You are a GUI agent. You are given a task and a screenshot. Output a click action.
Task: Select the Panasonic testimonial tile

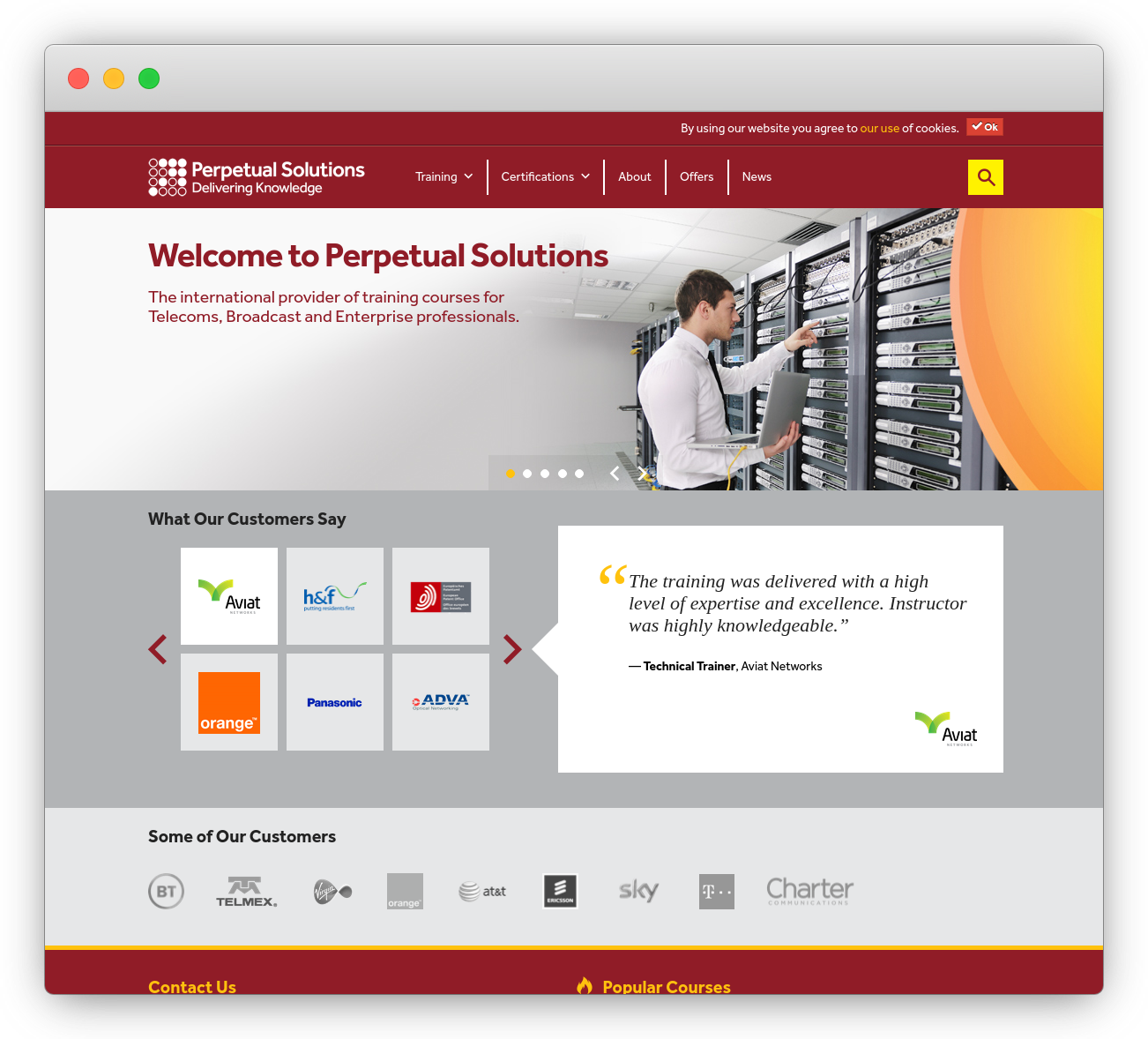tap(335, 702)
